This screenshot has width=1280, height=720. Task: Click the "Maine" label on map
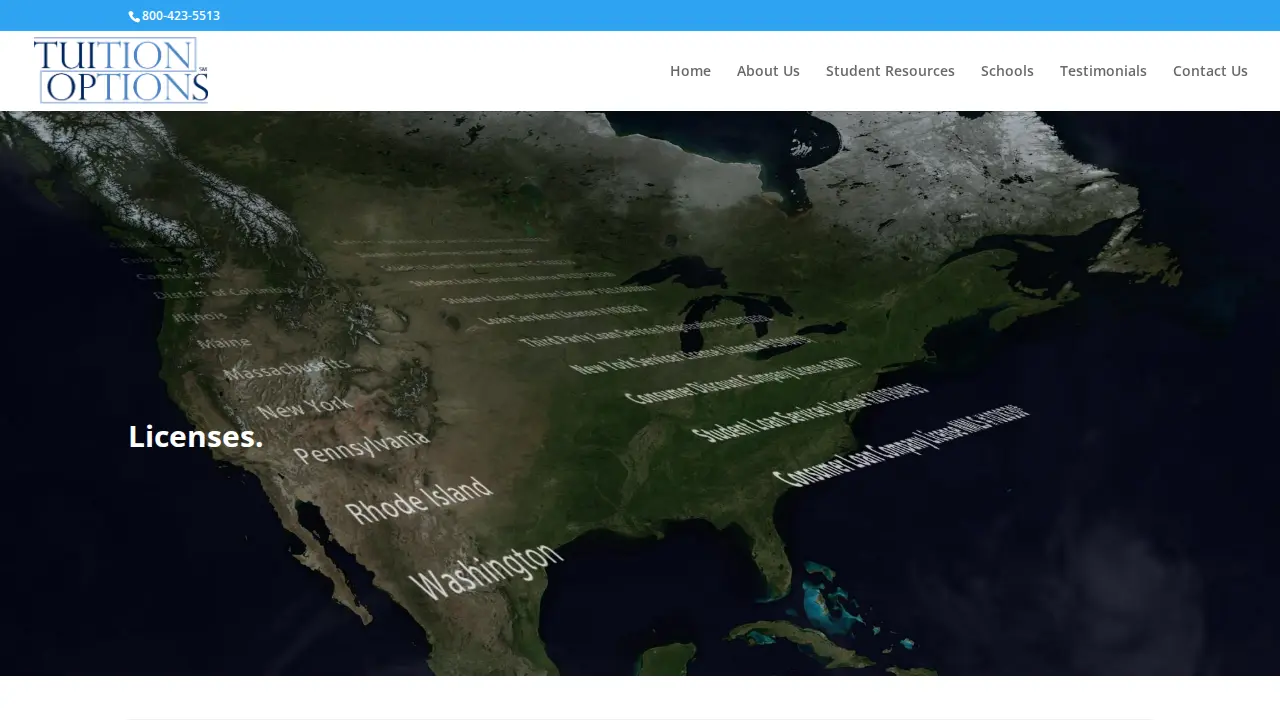click(224, 342)
